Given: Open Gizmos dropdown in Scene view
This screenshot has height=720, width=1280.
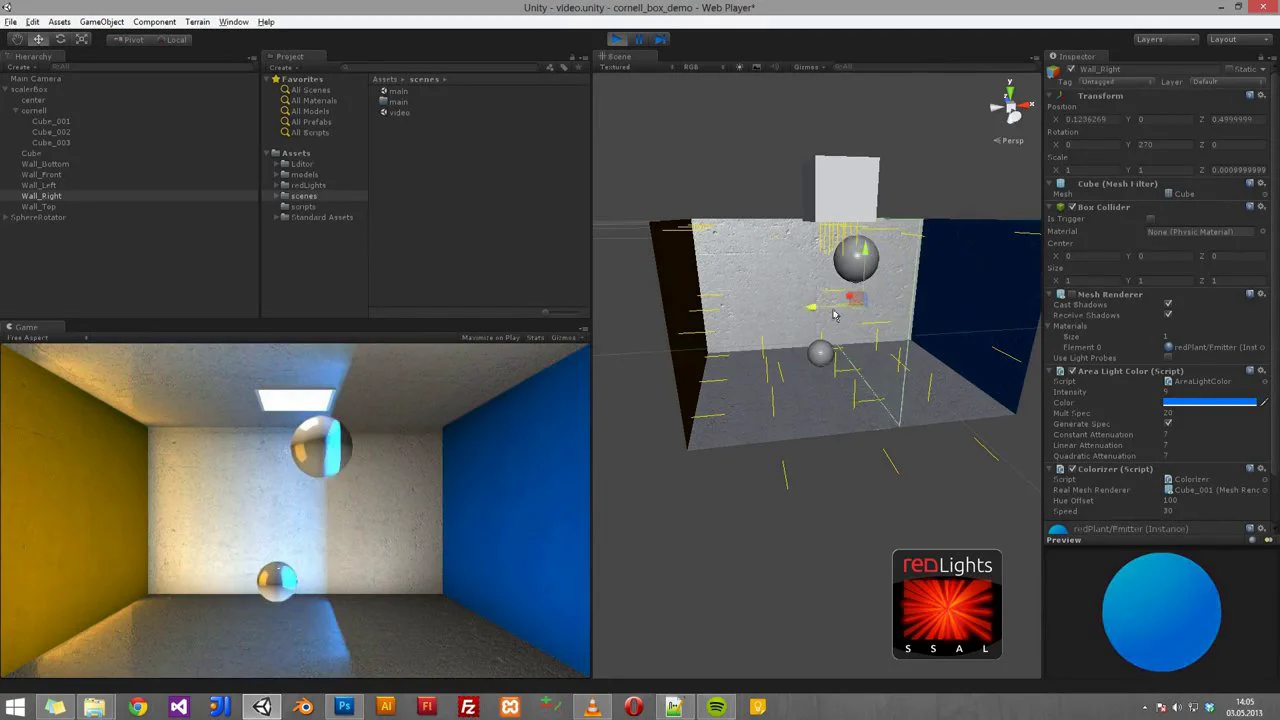Looking at the screenshot, I should tap(809, 67).
